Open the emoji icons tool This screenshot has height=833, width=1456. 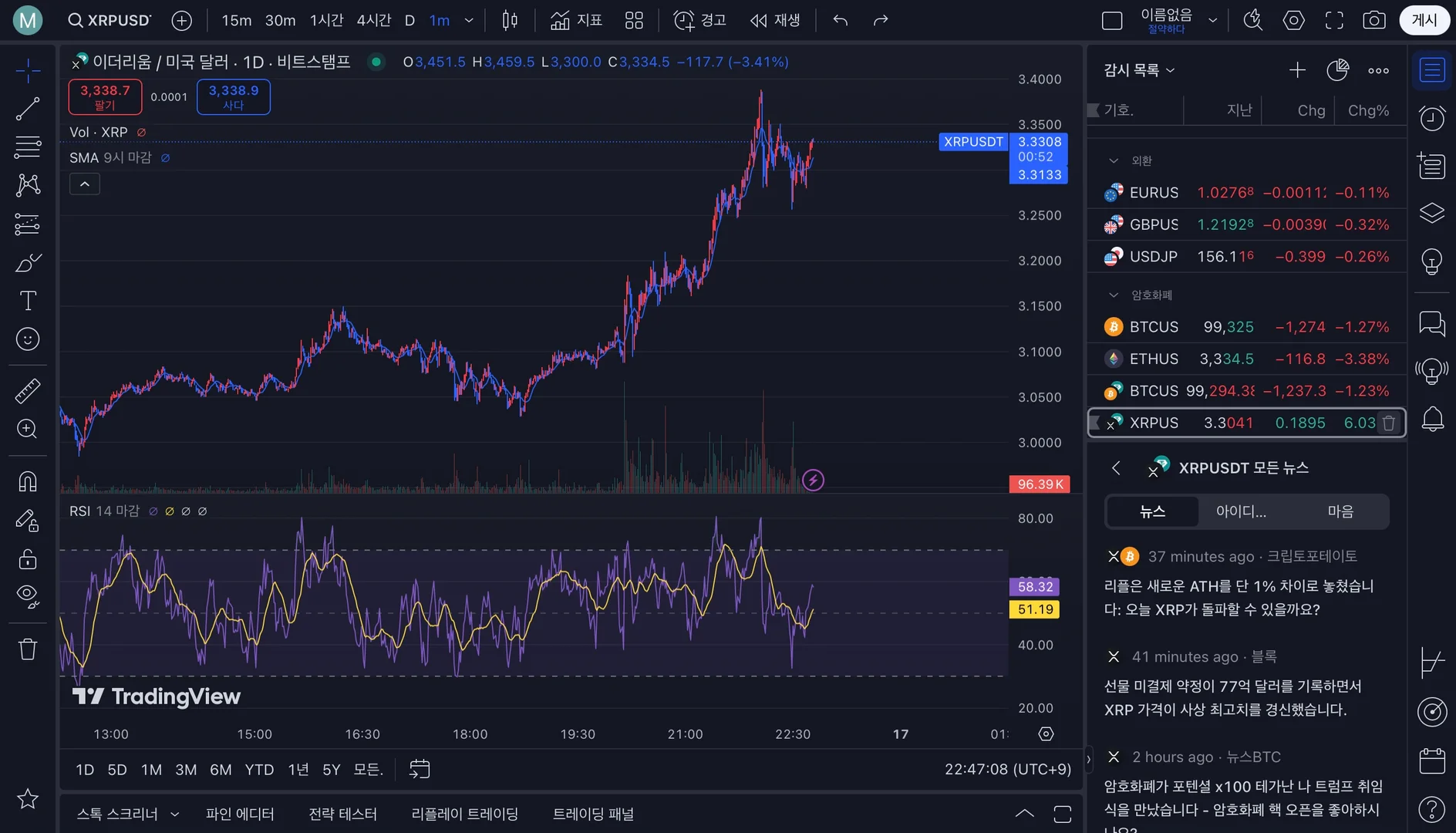pos(28,339)
